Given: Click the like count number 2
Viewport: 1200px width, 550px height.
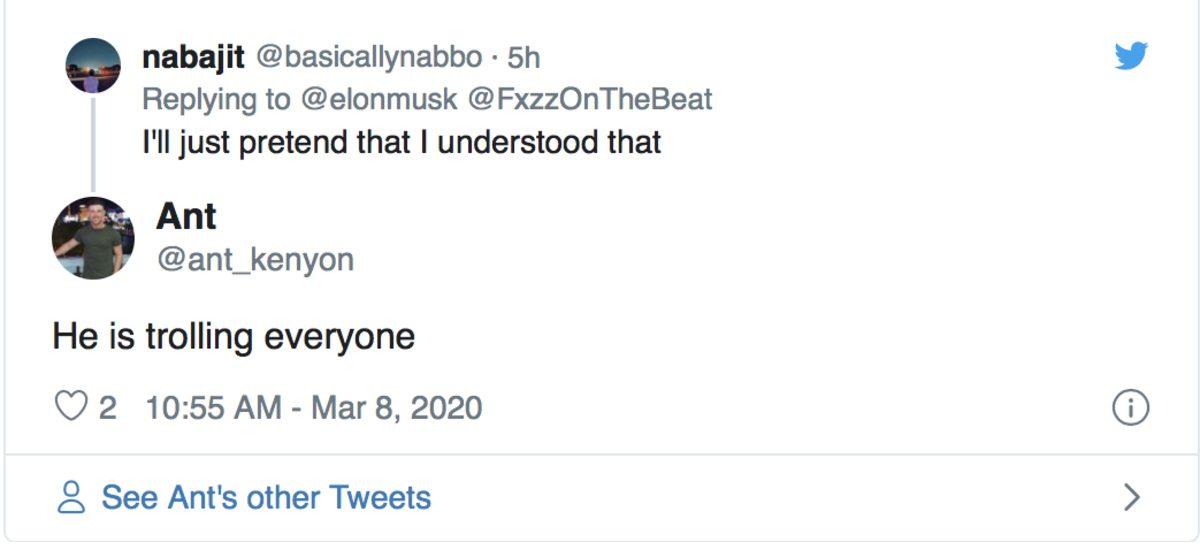Looking at the screenshot, I should point(107,408).
